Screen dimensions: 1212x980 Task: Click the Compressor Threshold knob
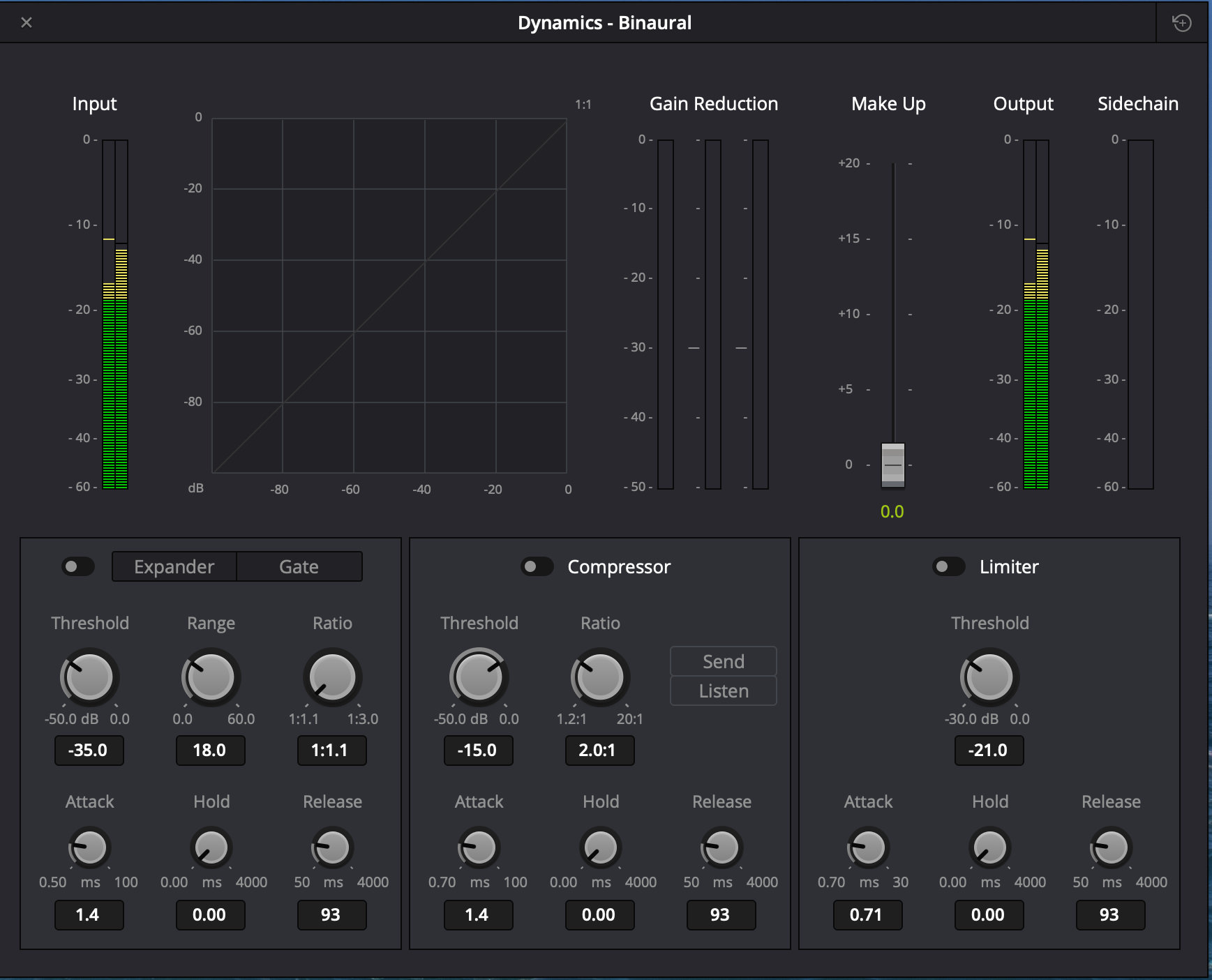(479, 677)
